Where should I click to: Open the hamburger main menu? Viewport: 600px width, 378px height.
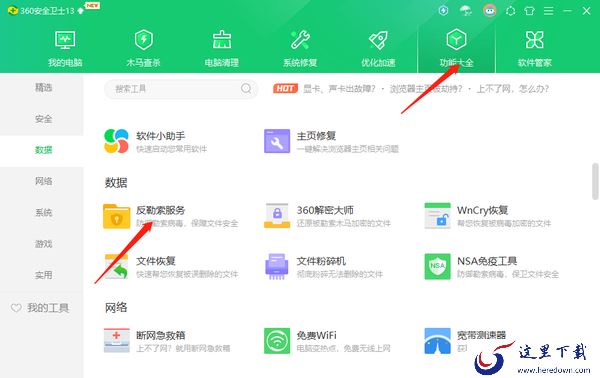click(x=548, y=11)
